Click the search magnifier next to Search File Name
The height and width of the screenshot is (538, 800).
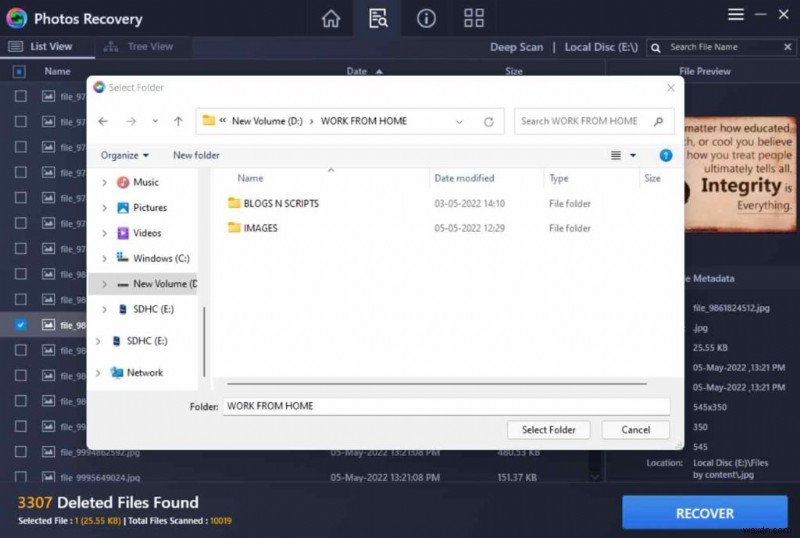(656, 47)
